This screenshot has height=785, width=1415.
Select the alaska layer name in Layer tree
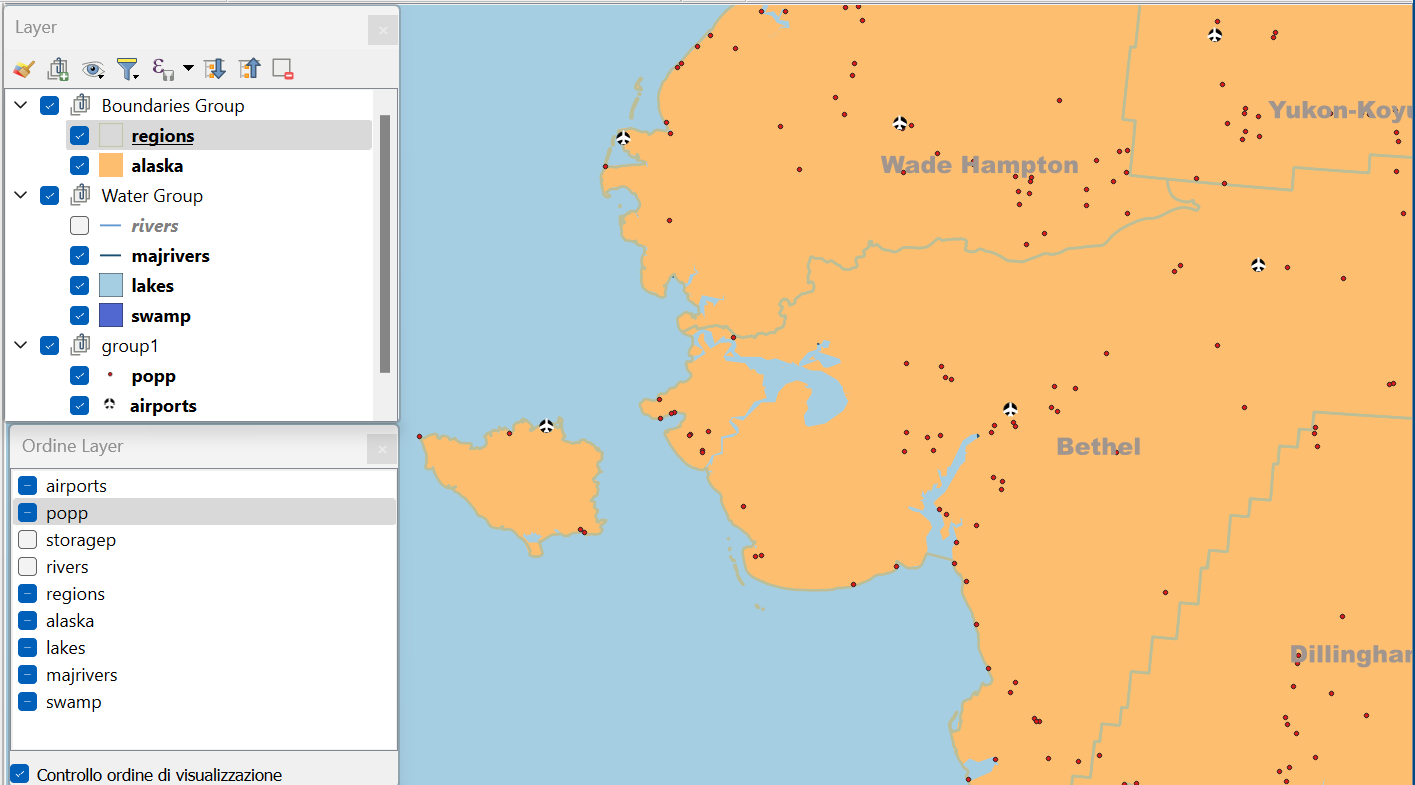point(157,166)
